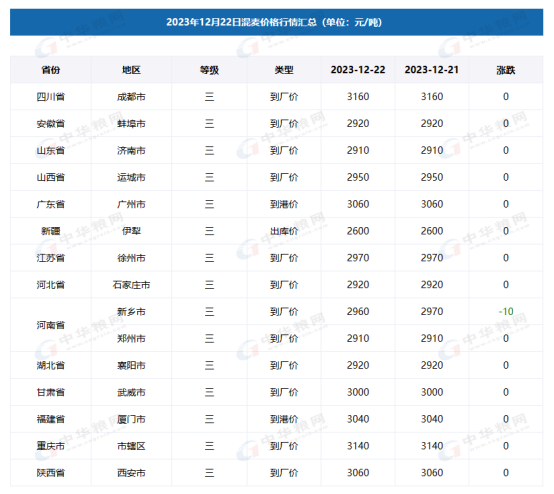Select the 地区 column header
Screen dimensions: 554x494
[x=131, y=70]
